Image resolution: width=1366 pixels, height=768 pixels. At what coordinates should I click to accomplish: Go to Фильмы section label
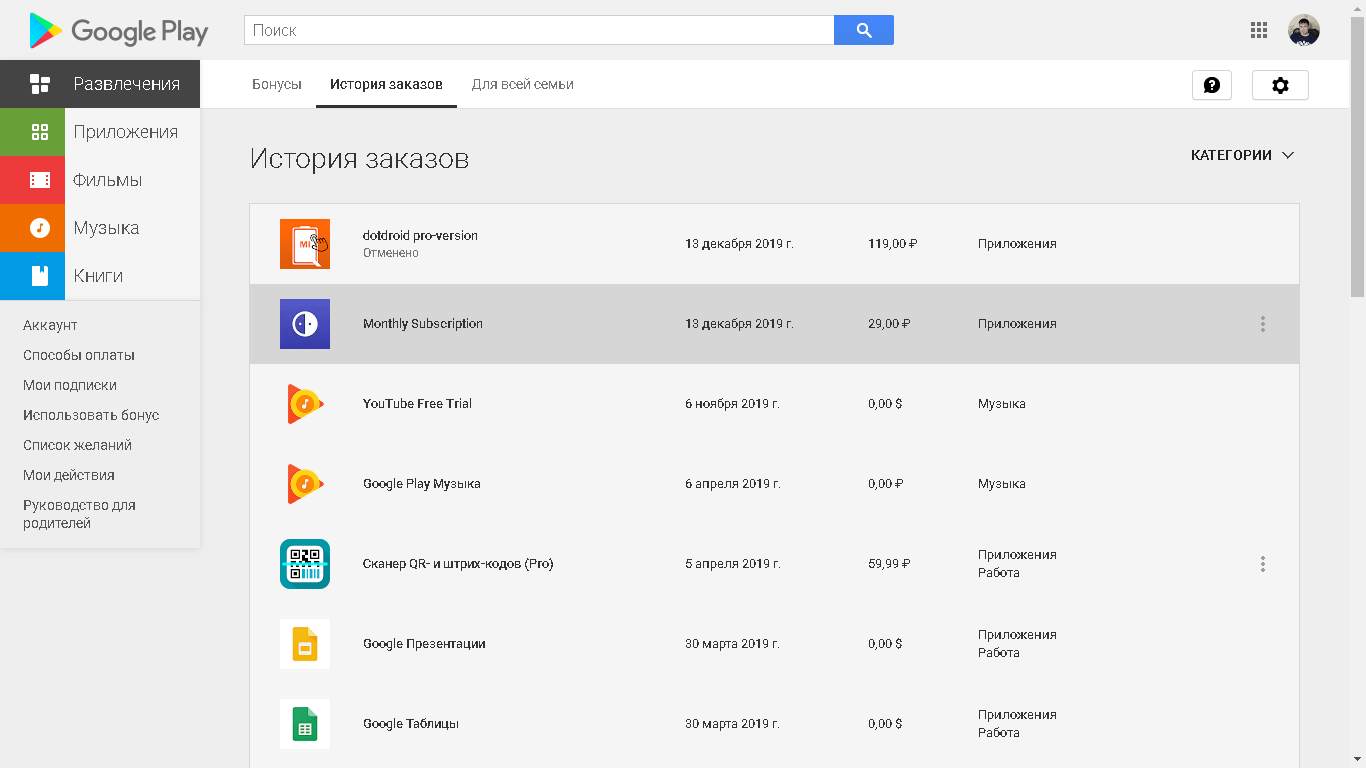click(x=107, y=180)
